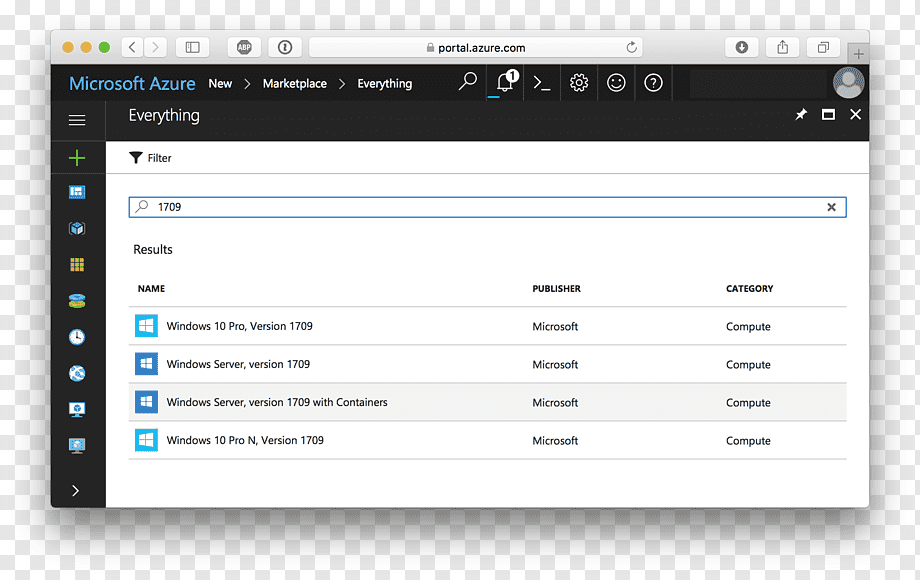The width and height of the screenshot is (920, 580).
Task: Clear the 1709 search text
Action: point(831,207)
